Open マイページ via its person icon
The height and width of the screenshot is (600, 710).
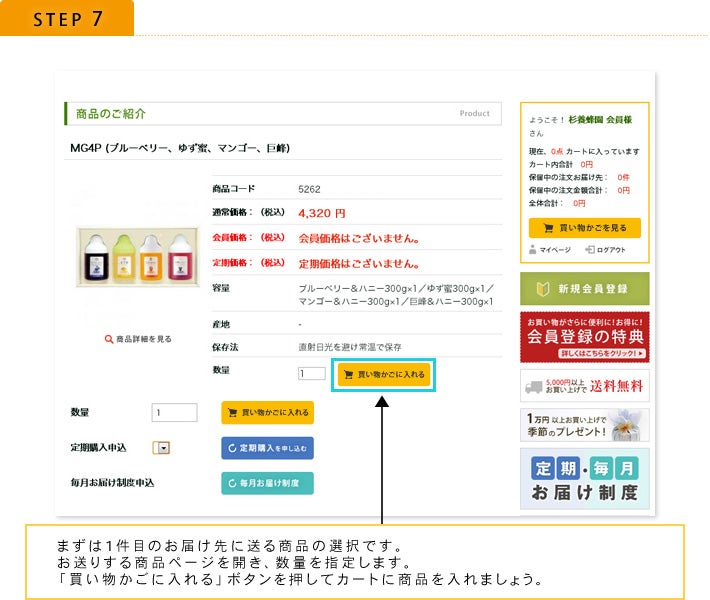point(533,250)
